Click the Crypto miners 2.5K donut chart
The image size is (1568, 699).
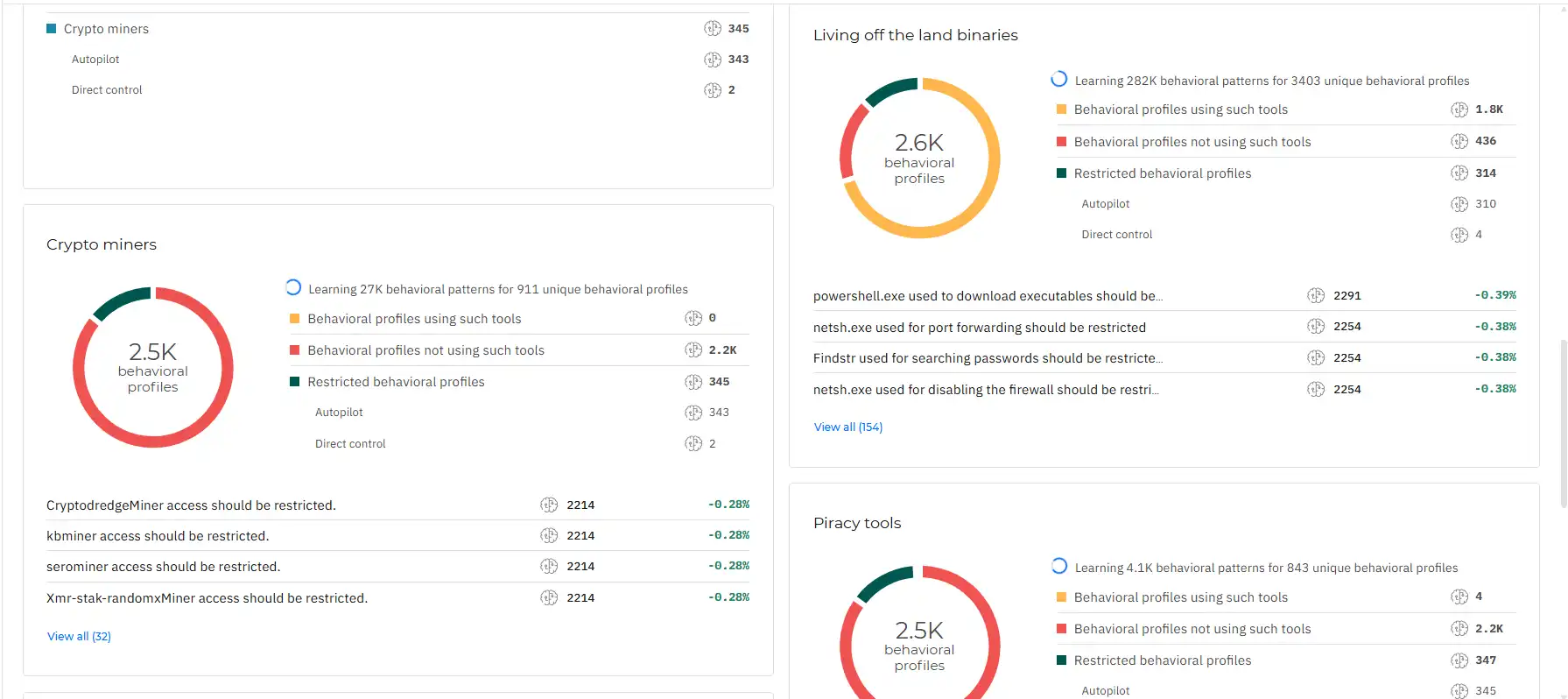tap(153, 367)
